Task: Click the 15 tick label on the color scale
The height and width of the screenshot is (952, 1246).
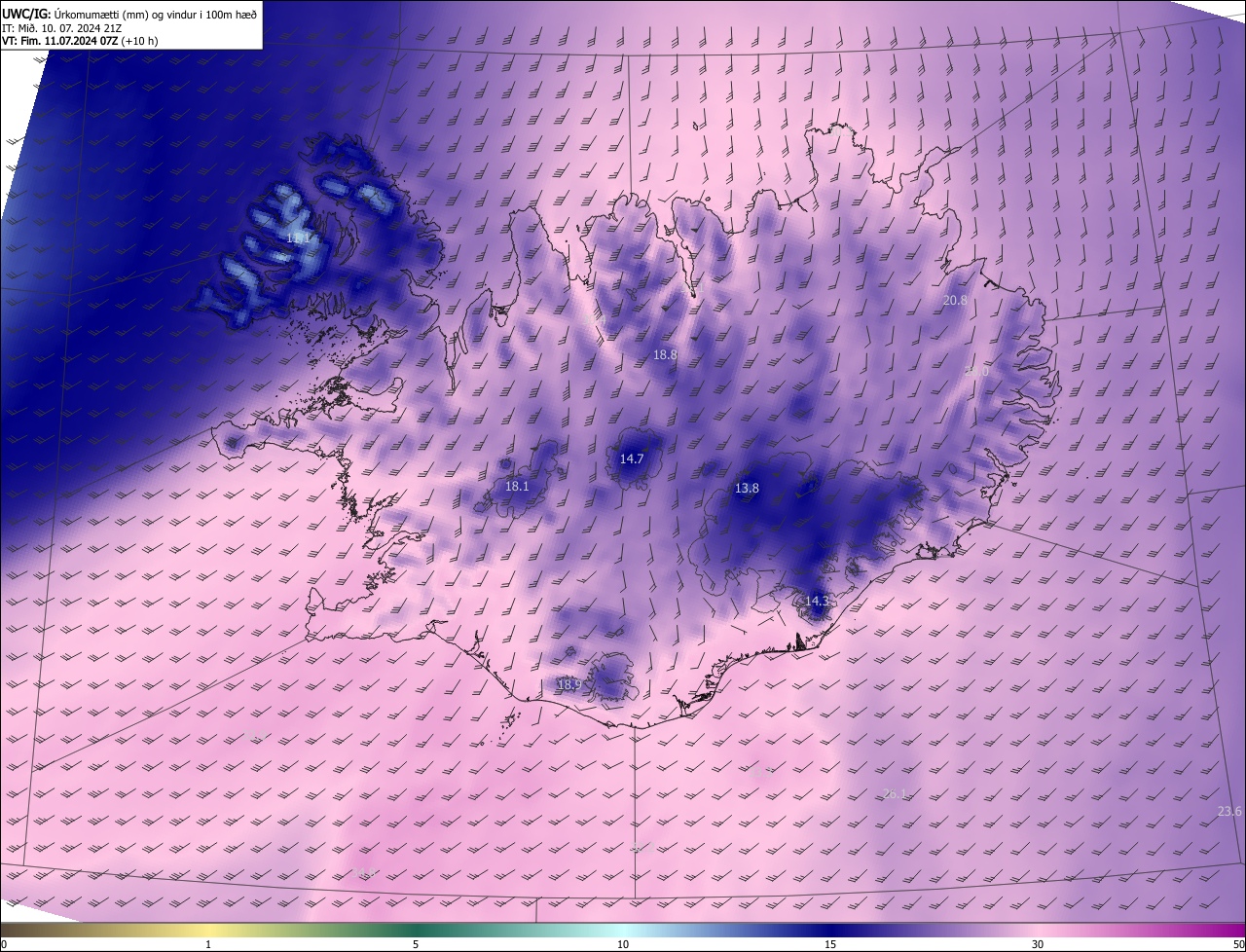Action: point(830,944)
